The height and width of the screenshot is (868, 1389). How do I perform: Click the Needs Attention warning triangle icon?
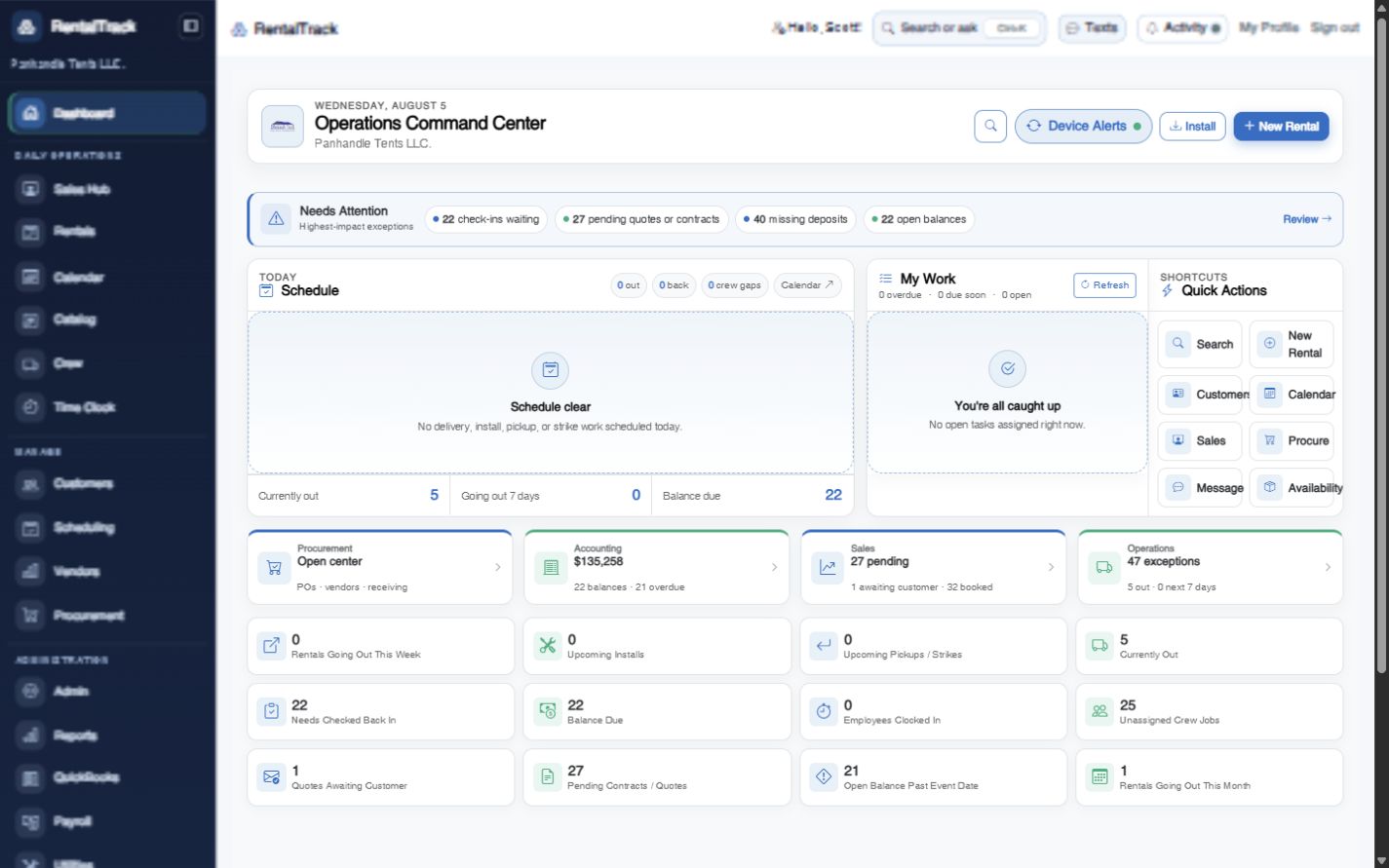(x=276, y=219)
